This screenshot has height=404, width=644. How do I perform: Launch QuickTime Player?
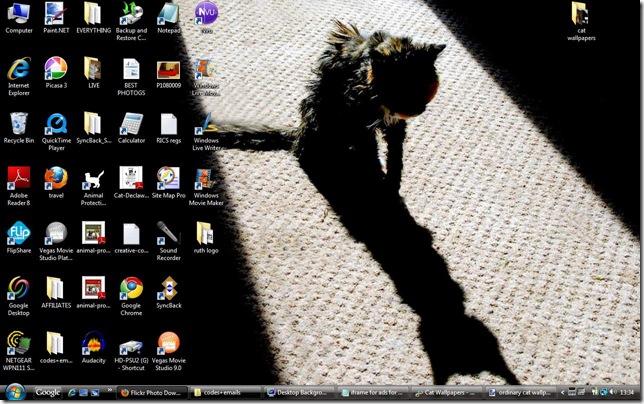point(56,131)
